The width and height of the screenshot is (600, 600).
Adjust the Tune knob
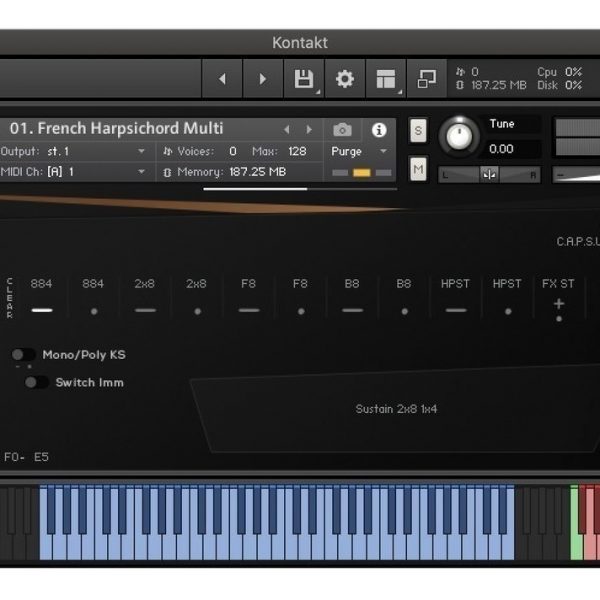(x=459, y=136)
